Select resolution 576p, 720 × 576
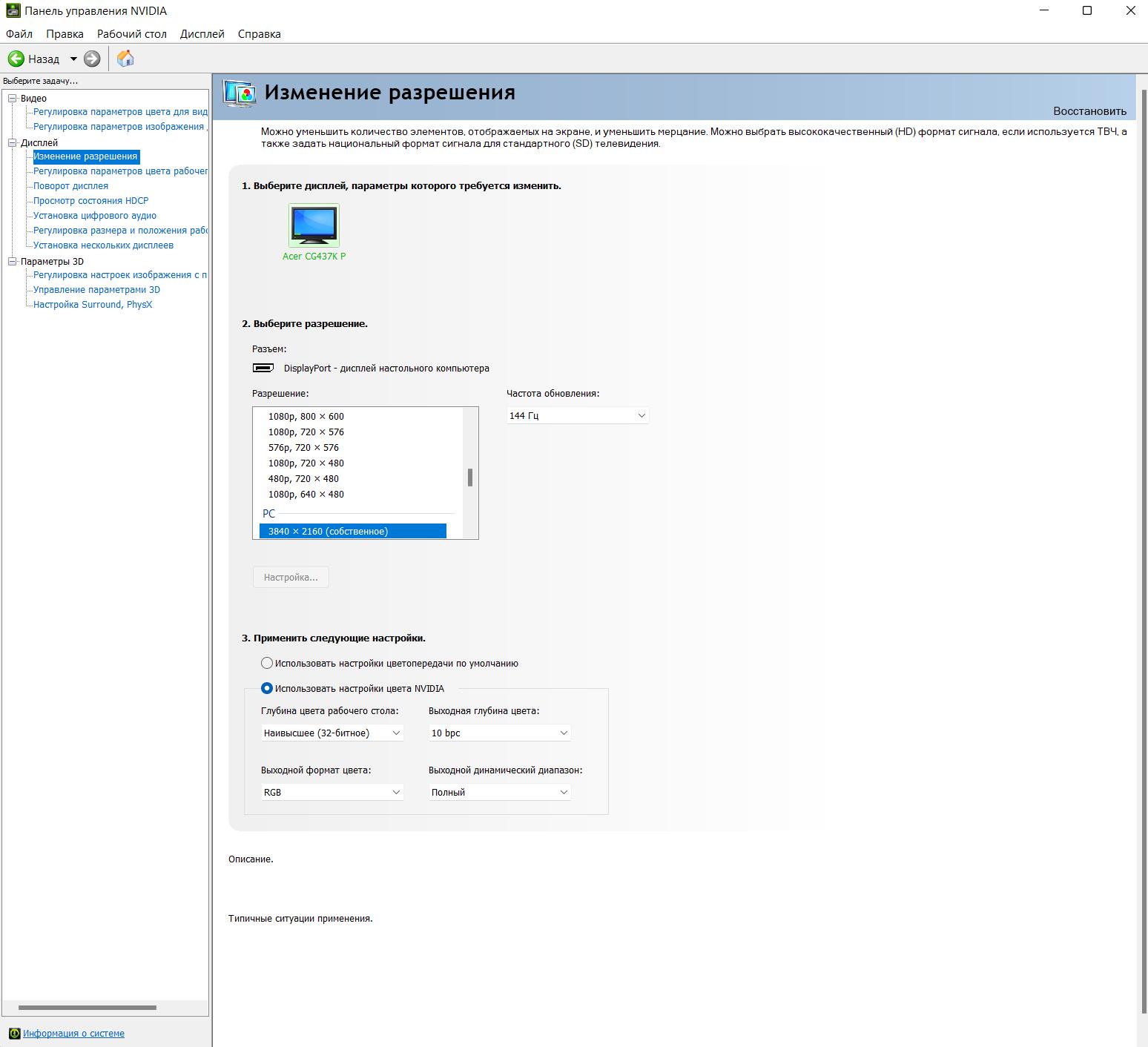The height and width of the screenshot is (1047, 1148). tap(303, 447)
